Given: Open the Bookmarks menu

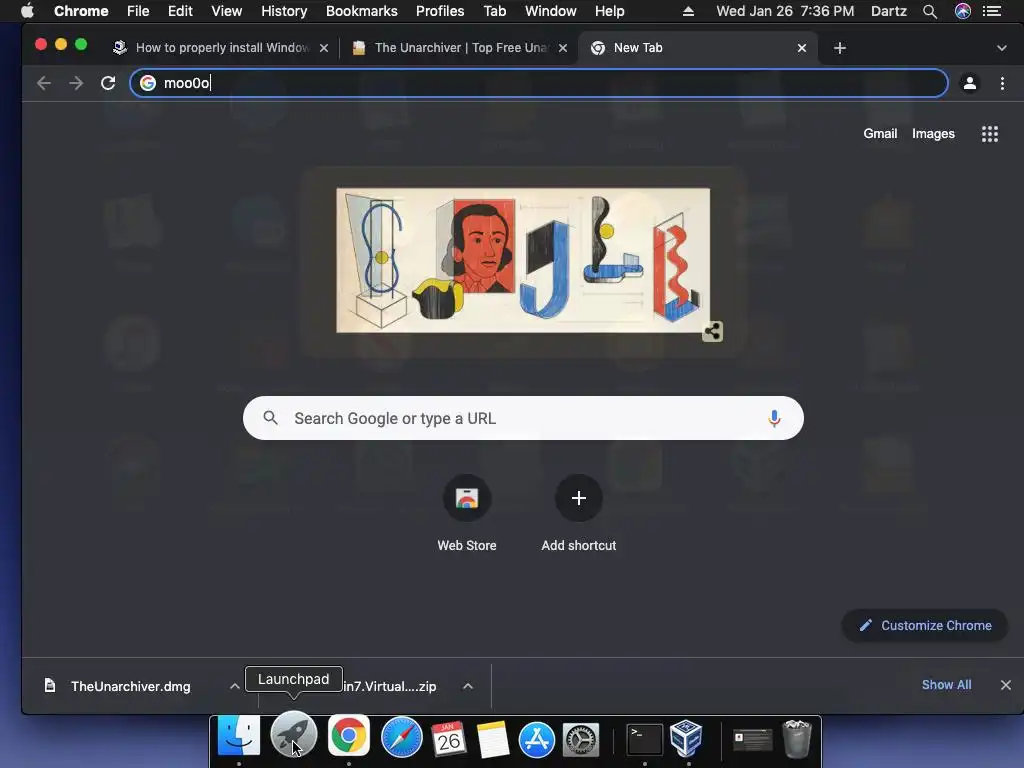Looking at the screenshot, I should tap(362, 11).
